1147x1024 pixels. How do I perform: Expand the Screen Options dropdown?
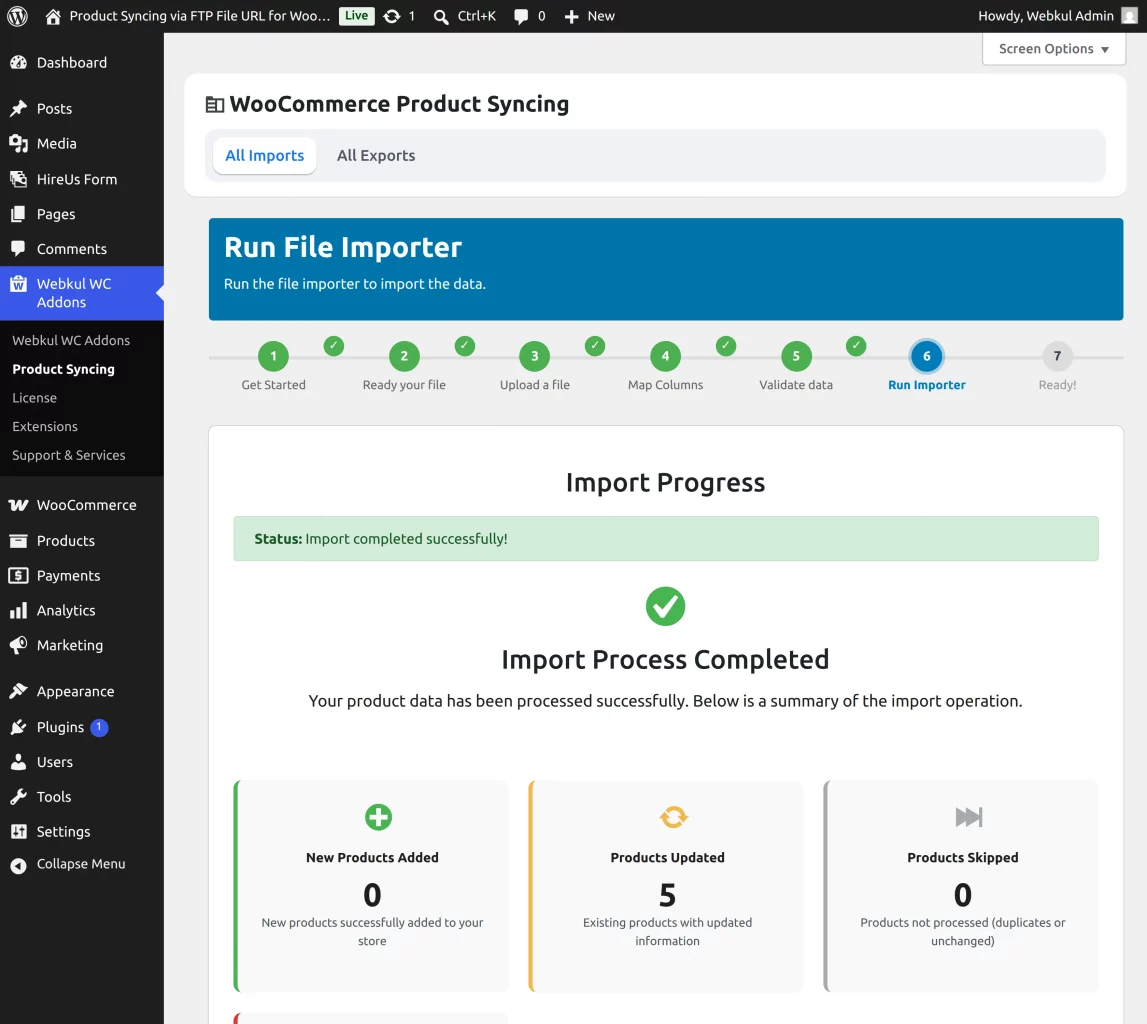pyautogui.click(x=1053, y=49)
